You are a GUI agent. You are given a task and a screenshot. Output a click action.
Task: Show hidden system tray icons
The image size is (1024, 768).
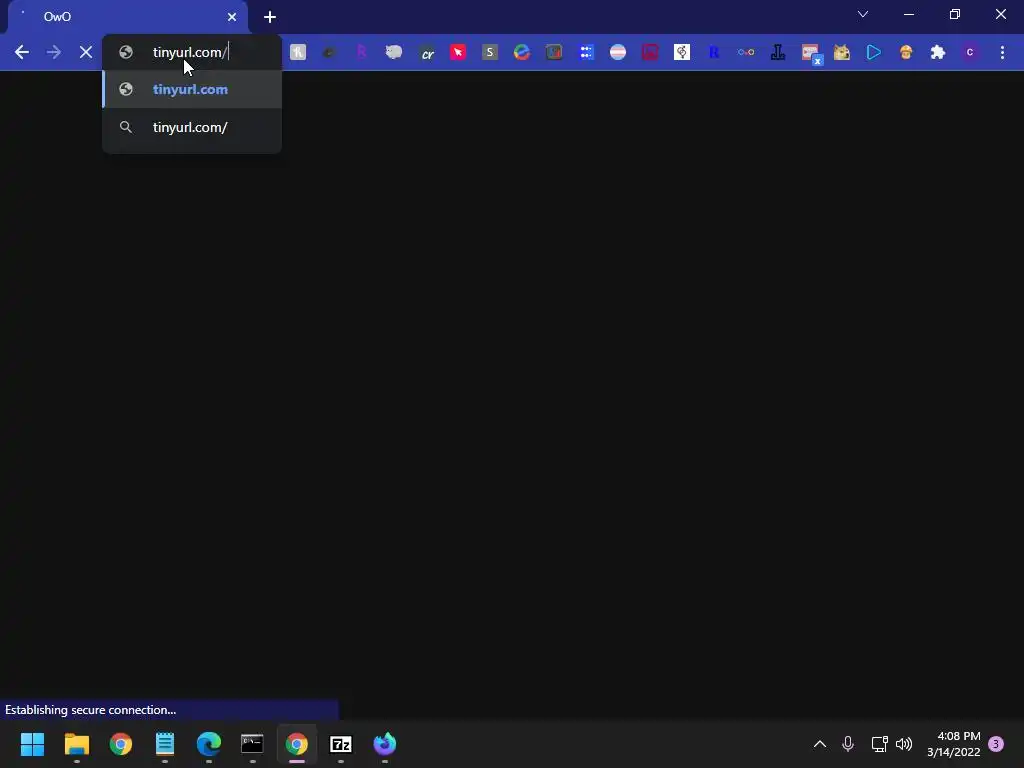pyautogui.click(x=820, y=744)
